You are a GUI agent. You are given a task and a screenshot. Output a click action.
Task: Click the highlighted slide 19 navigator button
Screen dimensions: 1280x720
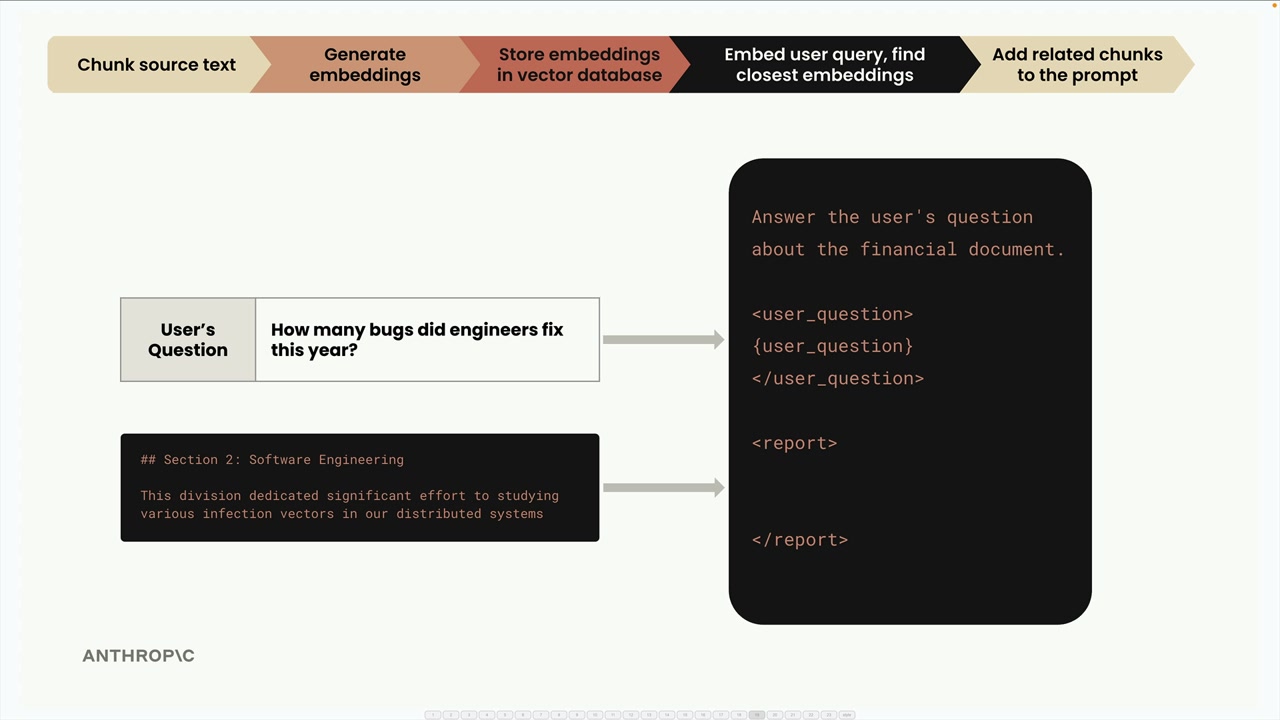757,715
